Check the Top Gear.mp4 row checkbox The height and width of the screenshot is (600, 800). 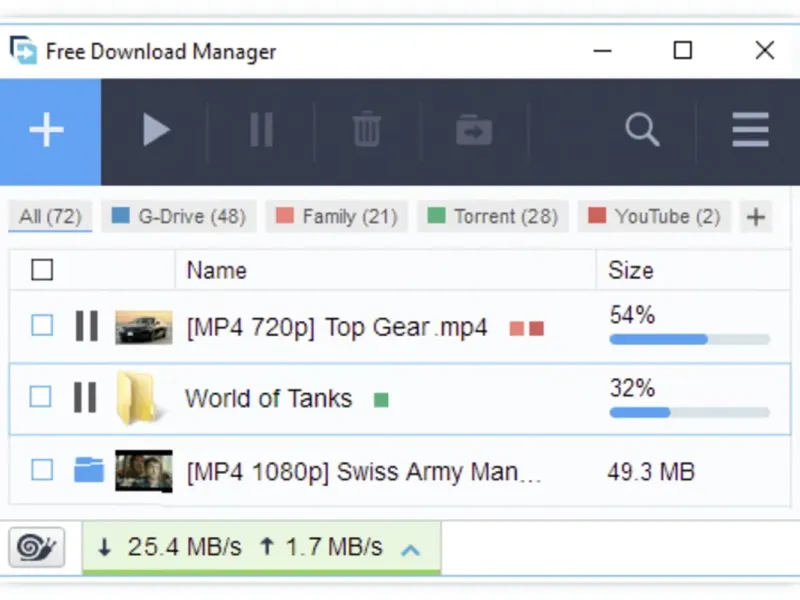point(42,325)
